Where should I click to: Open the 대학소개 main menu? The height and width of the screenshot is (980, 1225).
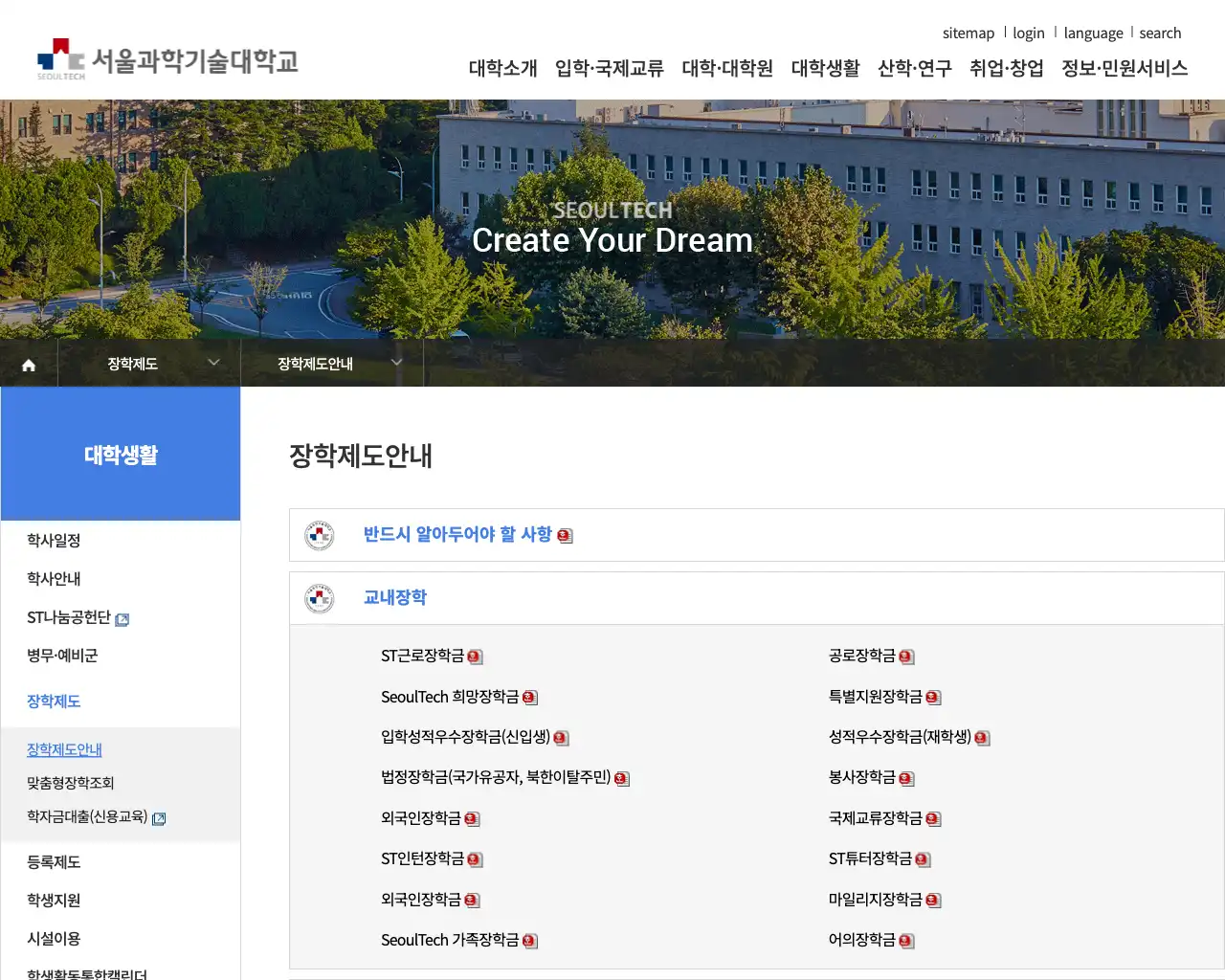tap(502, 68)
